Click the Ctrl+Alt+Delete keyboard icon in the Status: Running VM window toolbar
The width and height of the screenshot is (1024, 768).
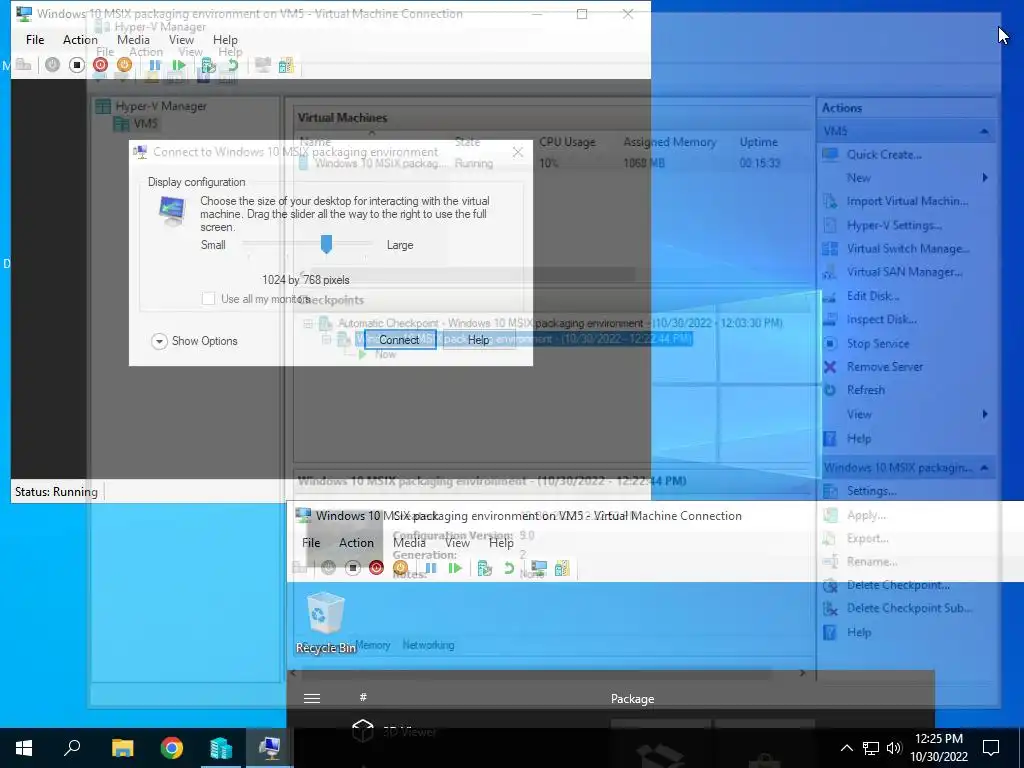coord(24,65)
